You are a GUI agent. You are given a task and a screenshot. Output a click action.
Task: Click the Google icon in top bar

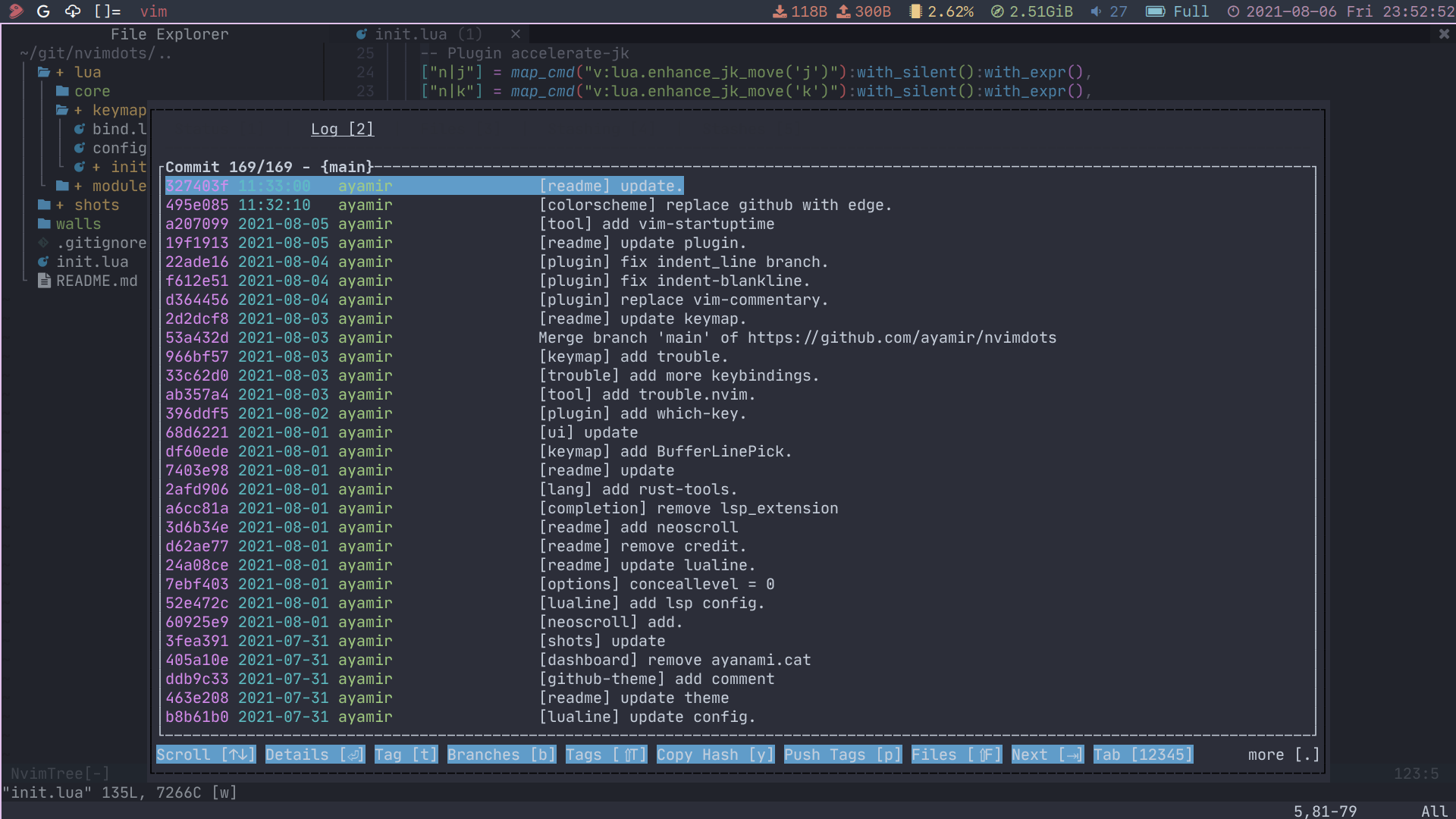43,11
